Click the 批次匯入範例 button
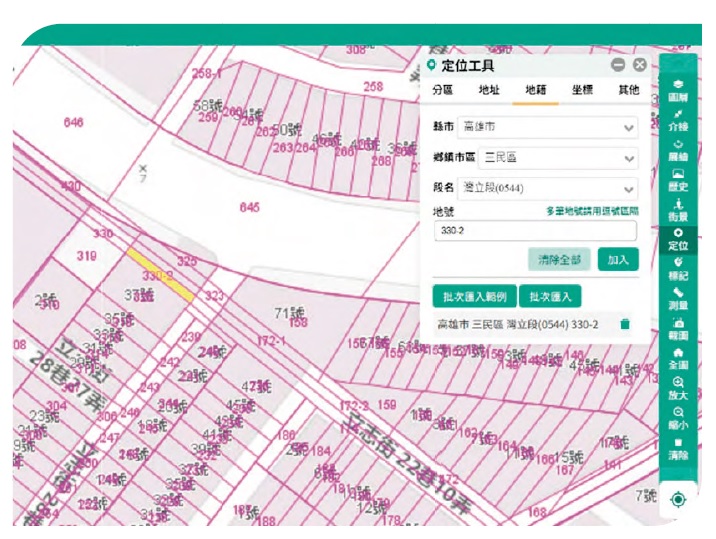The image size is (716, 539). click(x=472, y=297)
